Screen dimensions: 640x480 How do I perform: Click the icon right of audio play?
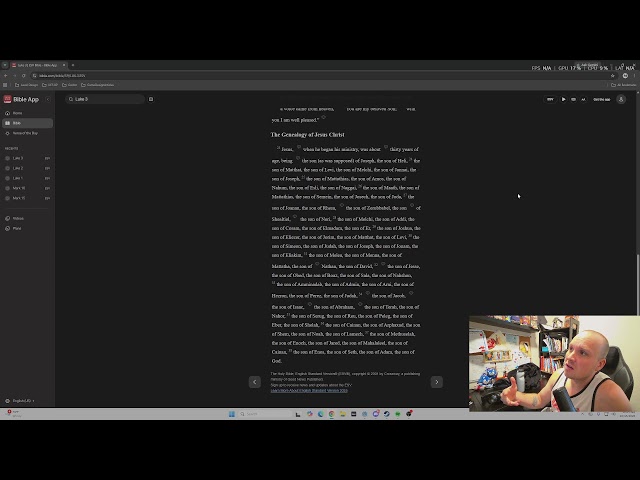coord(573,99)
